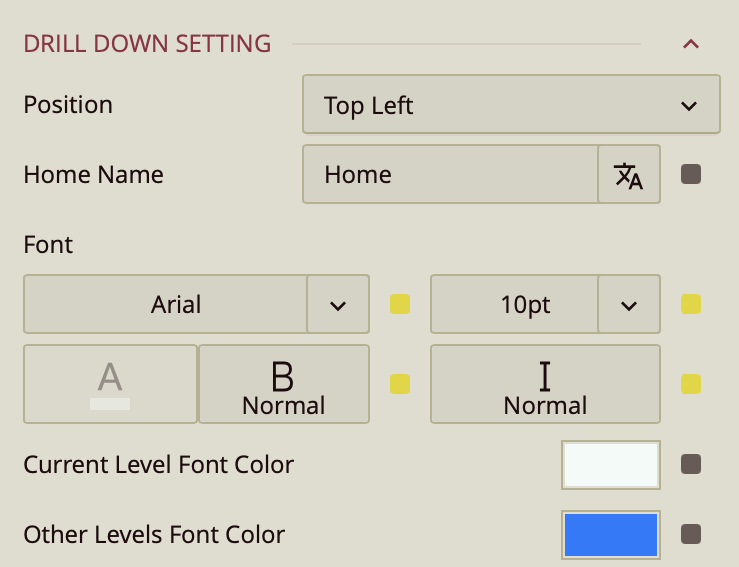The image size is (739, 567).
Task: Click the Arial font name button
Action: click(166, 305)
